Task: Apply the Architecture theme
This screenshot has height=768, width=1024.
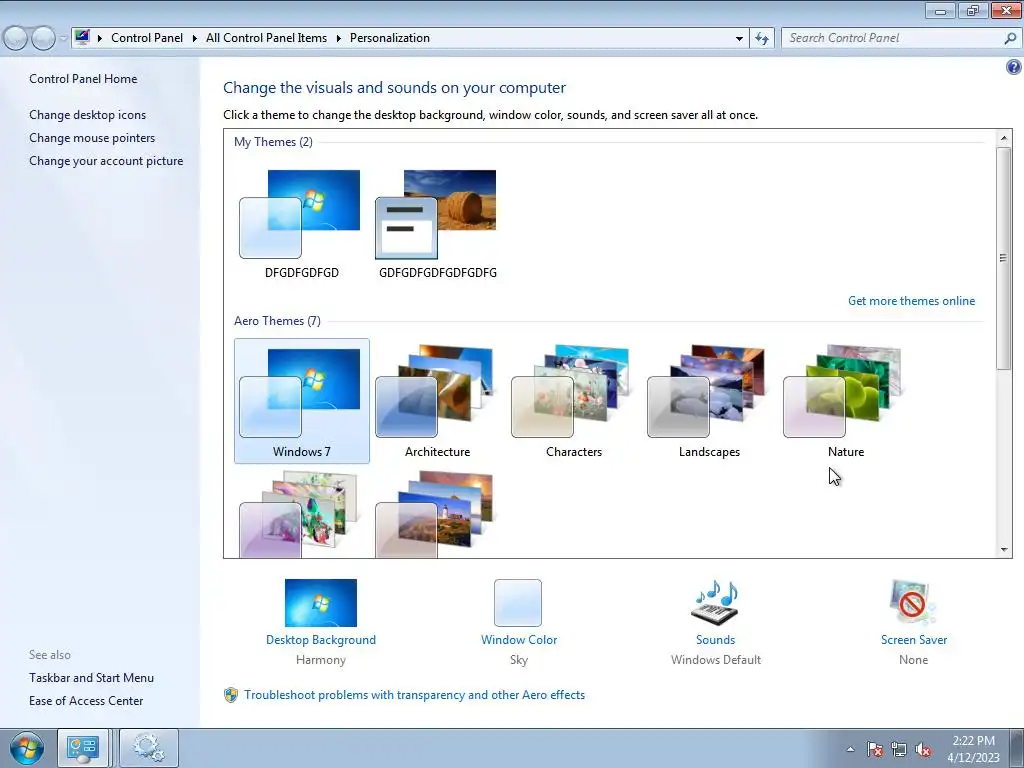Action: click(437, 400)
